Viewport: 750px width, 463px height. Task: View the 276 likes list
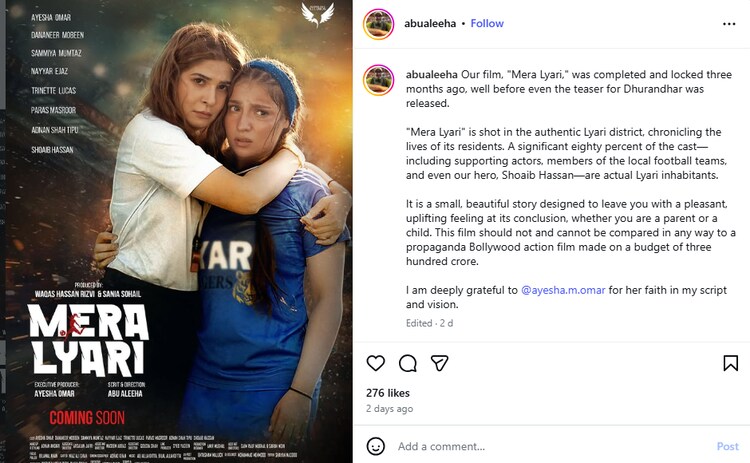pyautogui.click(x=388, y=393)
